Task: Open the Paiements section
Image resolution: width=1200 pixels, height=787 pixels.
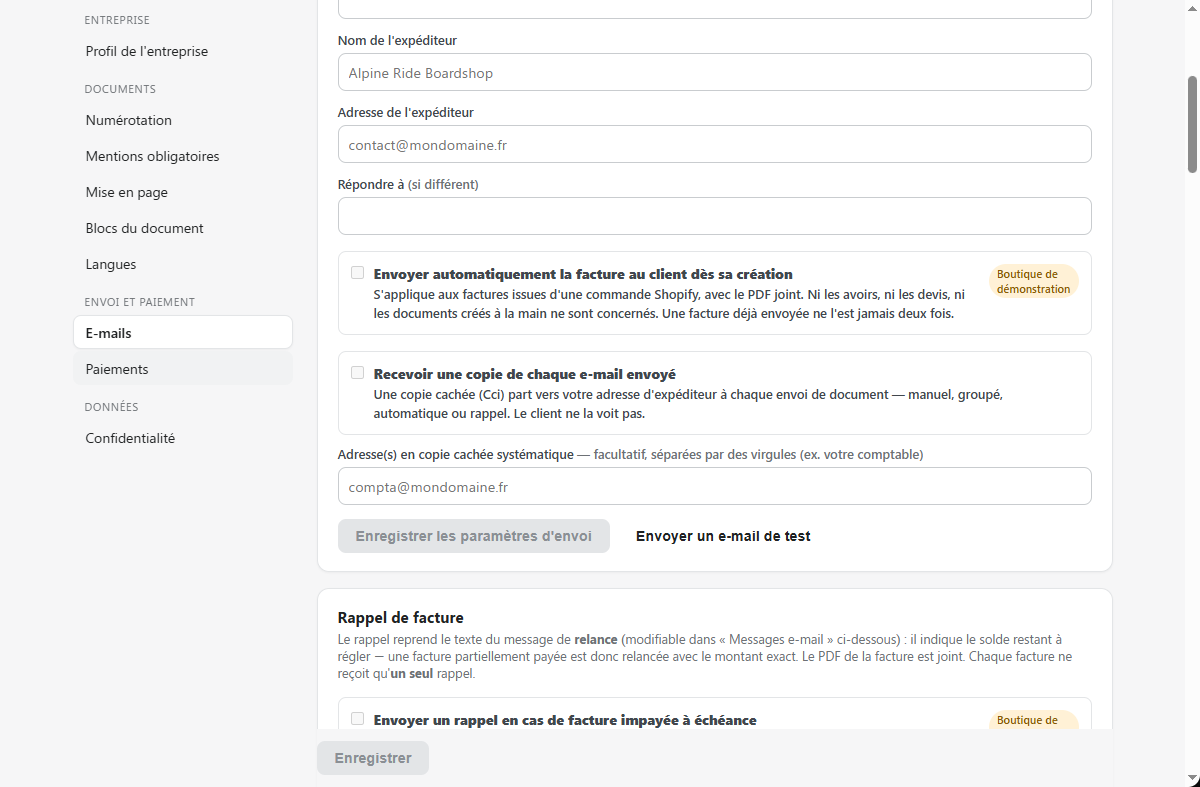Action: pyautogui.click(x=183, y=369)
